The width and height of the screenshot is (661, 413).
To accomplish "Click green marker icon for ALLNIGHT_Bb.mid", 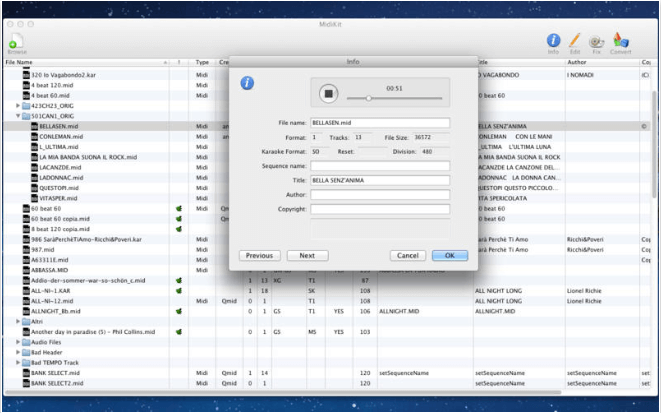I will 179,311.
